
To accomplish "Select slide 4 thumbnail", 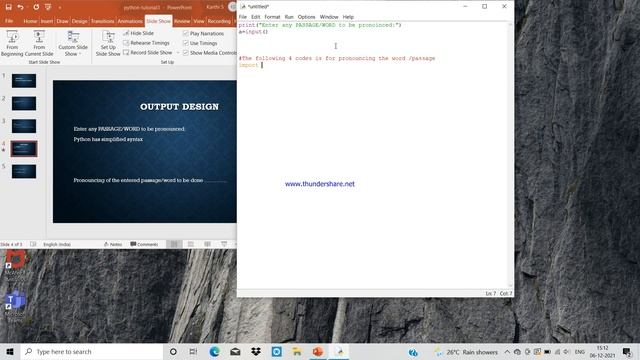I will click(x=24, y=149).
